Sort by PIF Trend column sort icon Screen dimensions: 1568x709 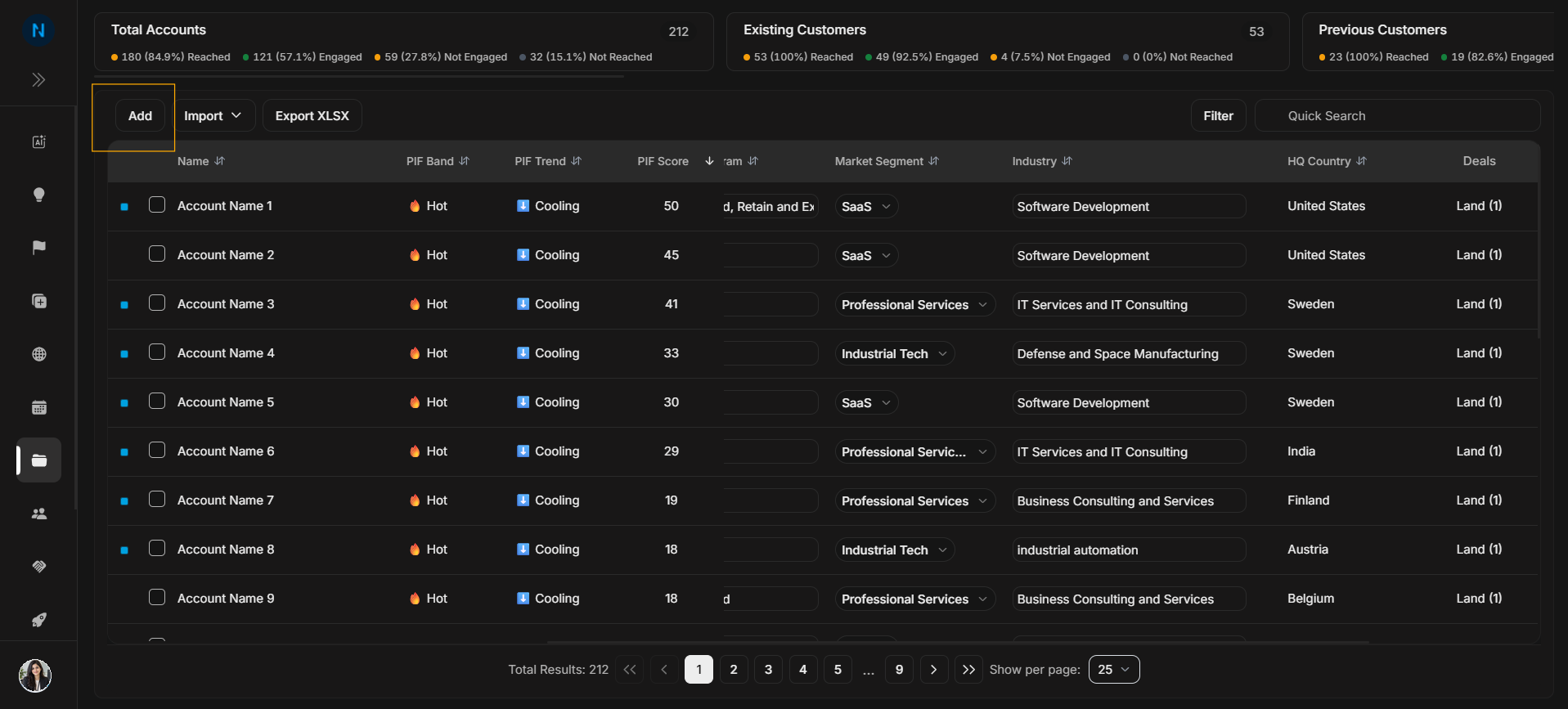[x=577, y=161]
